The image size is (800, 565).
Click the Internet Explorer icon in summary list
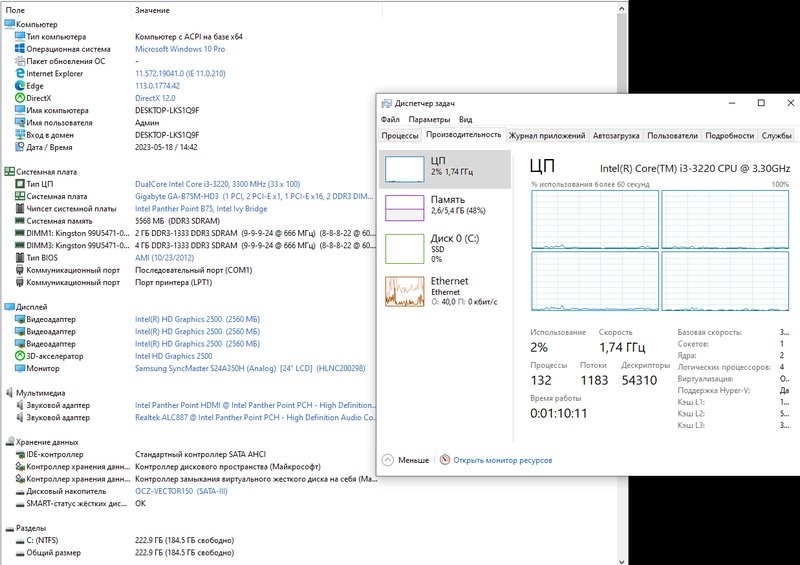pos(20,73)
